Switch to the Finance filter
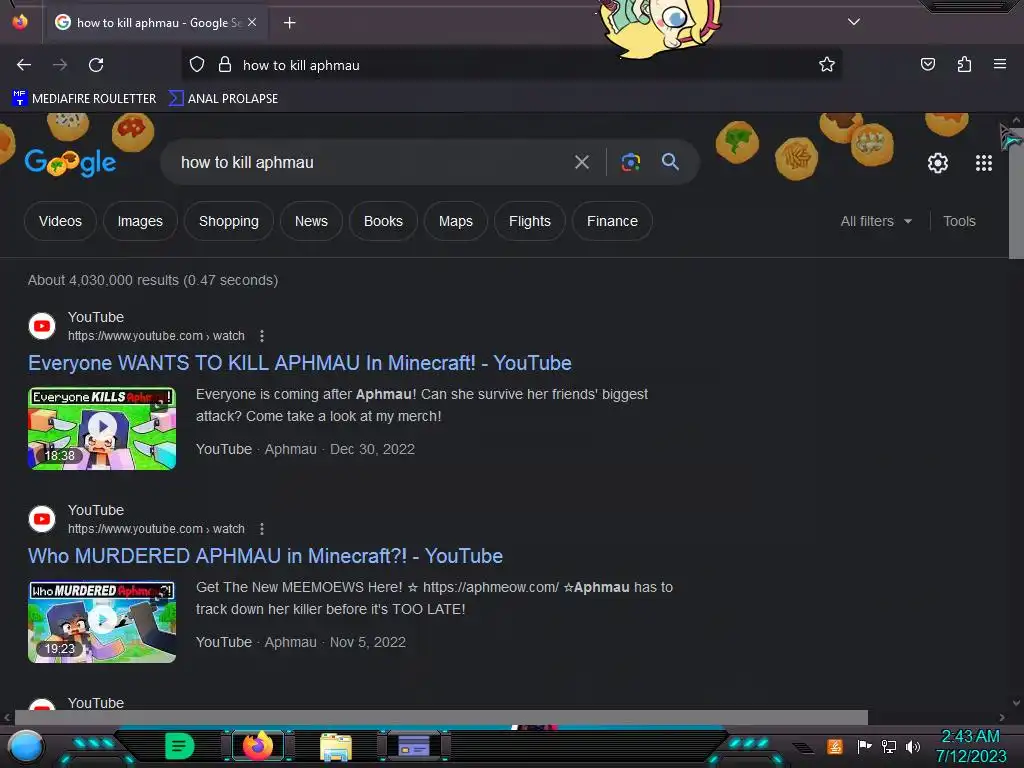 pos(612,221)
